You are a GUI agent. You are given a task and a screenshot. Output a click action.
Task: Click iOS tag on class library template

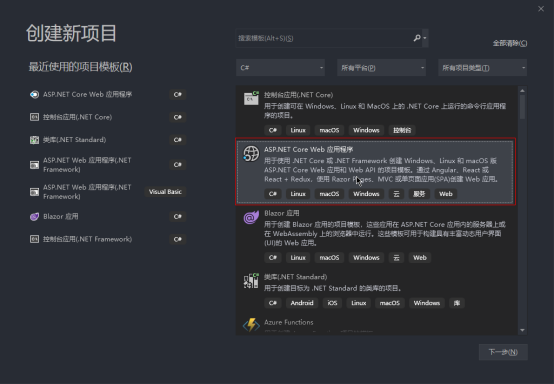coord(332,303)
